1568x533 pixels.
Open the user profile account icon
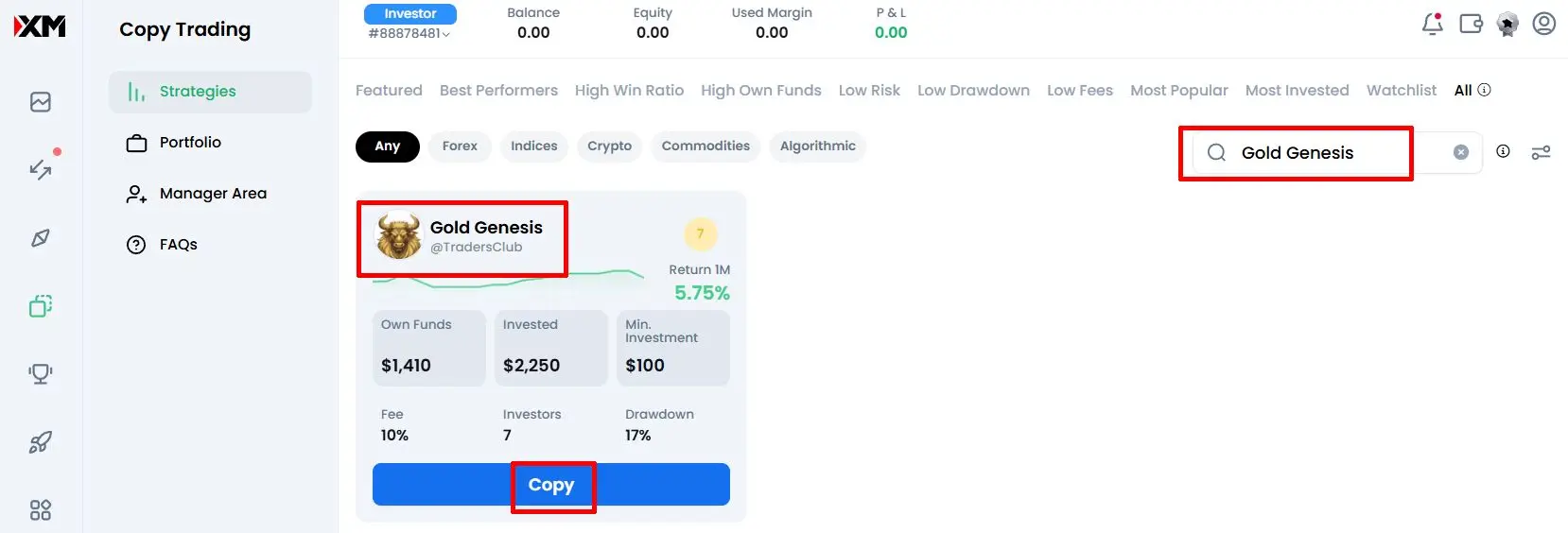click(x=1543, y=24)
